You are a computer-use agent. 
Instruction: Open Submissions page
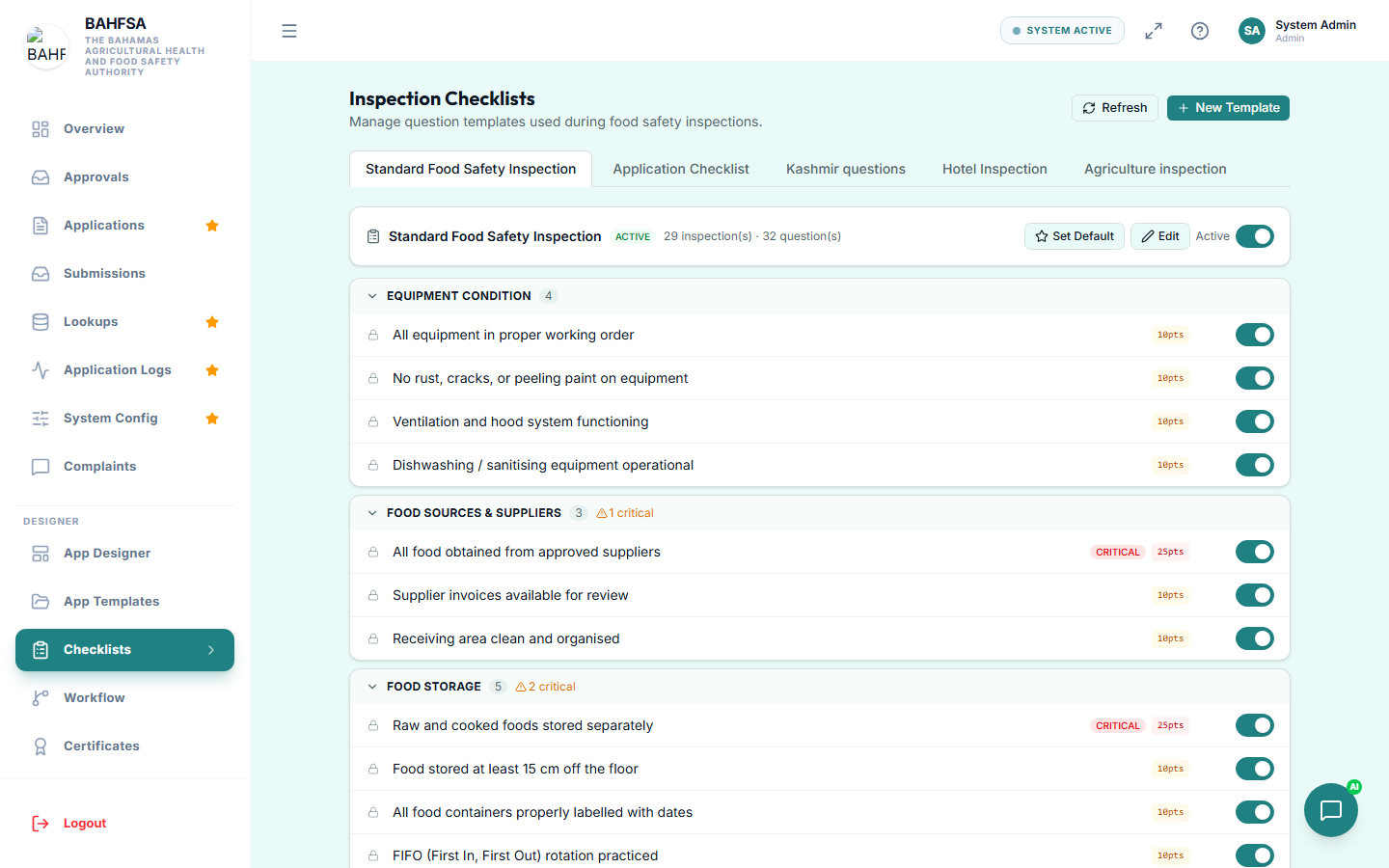[x=124, y=274]
